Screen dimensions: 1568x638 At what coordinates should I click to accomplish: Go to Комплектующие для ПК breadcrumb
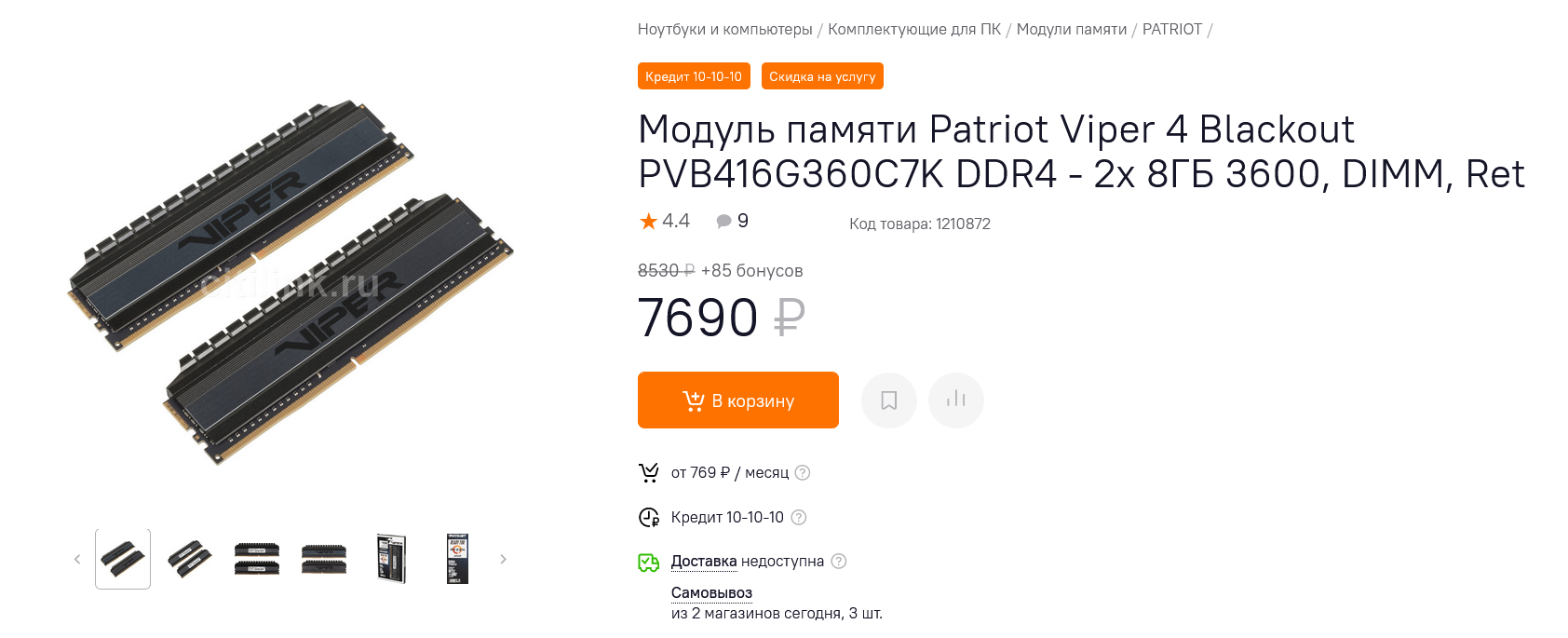[x=914, y=29]
